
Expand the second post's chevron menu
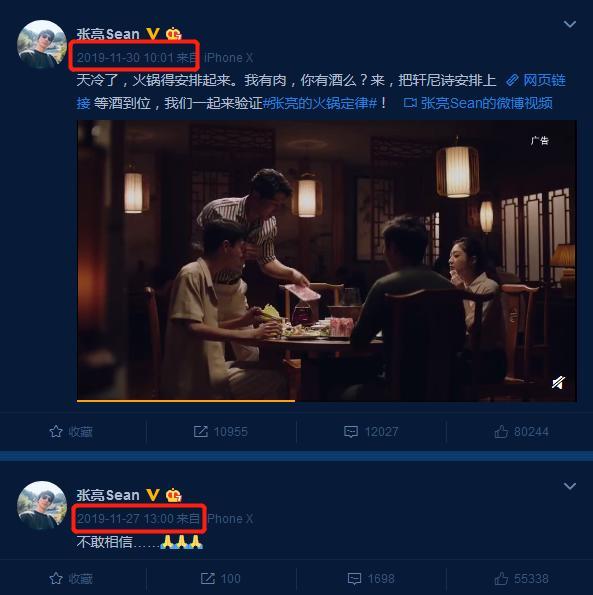(569, 486)
